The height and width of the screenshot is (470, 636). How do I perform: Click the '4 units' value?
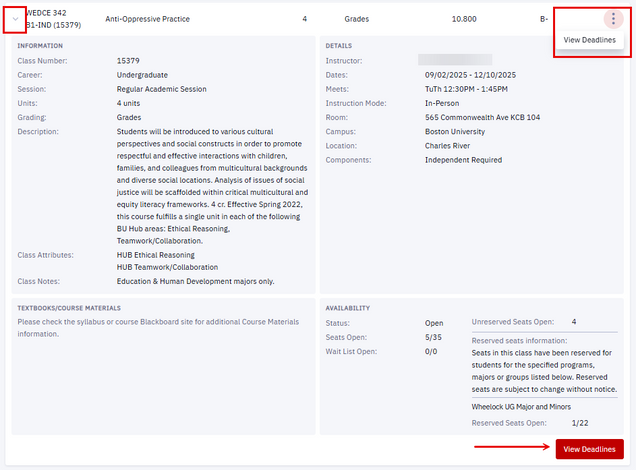click(x=128, y=103)
